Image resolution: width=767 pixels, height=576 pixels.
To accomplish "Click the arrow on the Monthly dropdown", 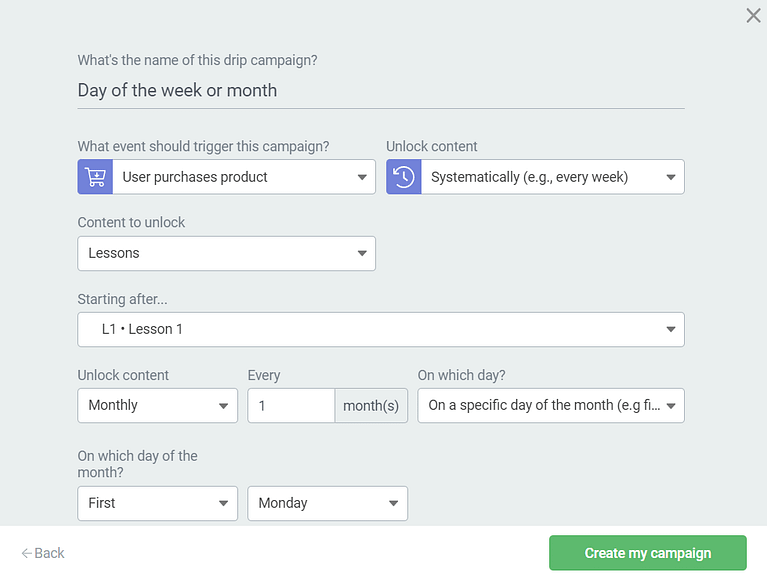I will click(x=223, y=406).
